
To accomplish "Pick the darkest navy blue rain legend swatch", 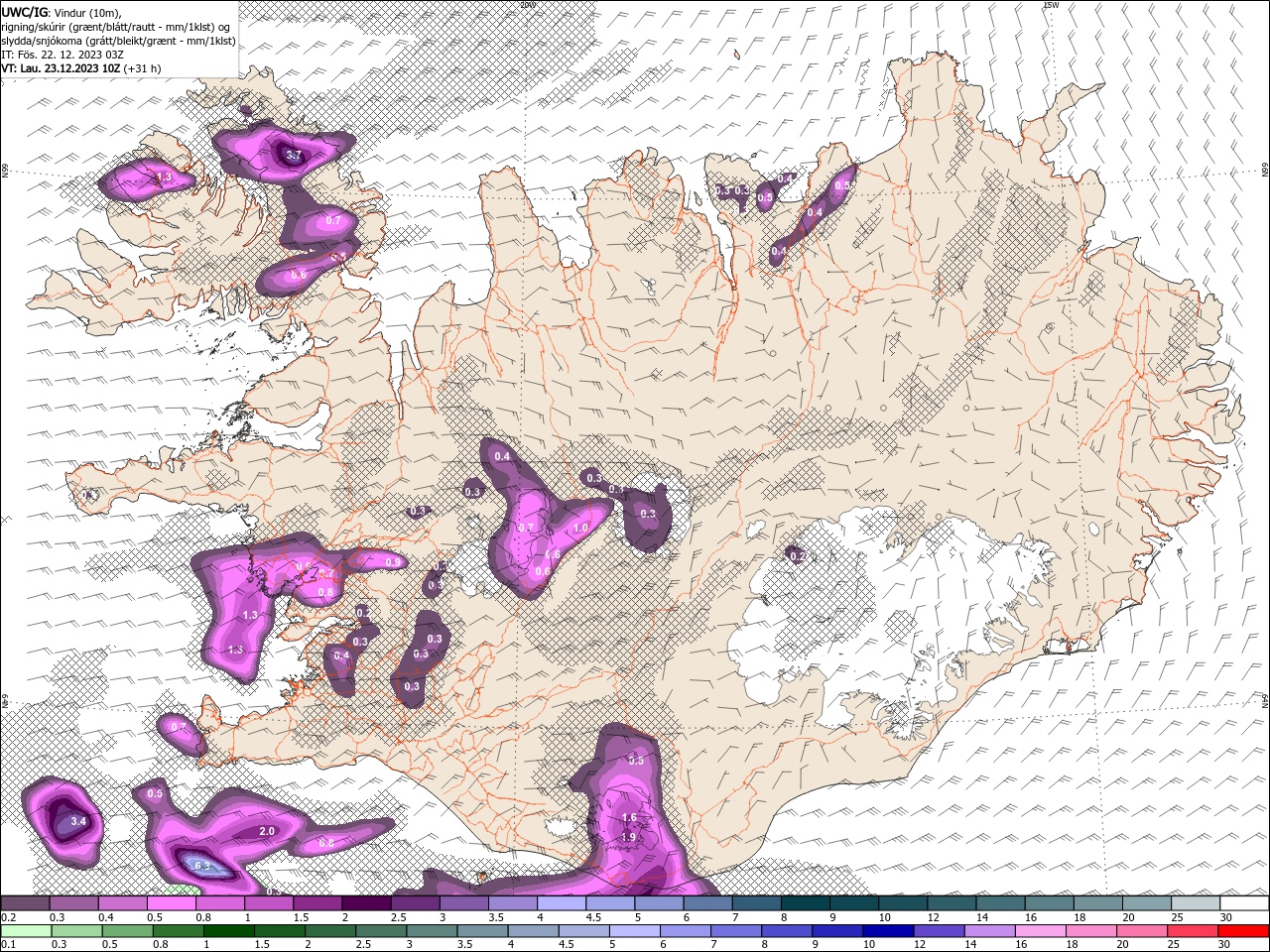I will tap(888, 930).
